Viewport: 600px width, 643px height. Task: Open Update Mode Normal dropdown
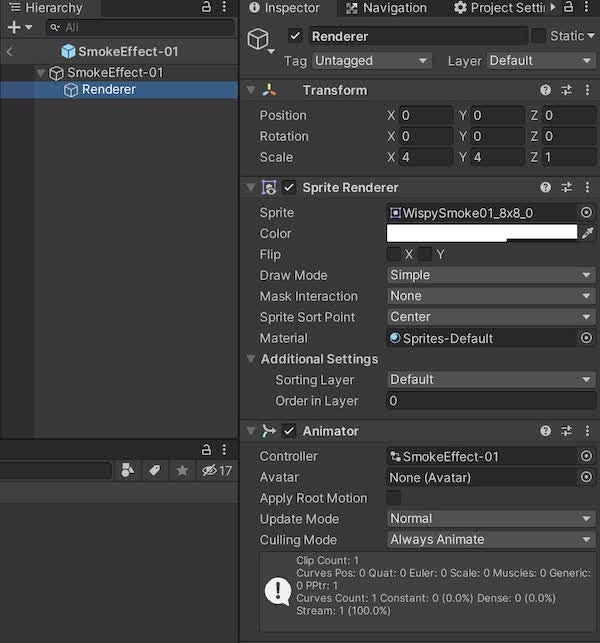point(491,518)
